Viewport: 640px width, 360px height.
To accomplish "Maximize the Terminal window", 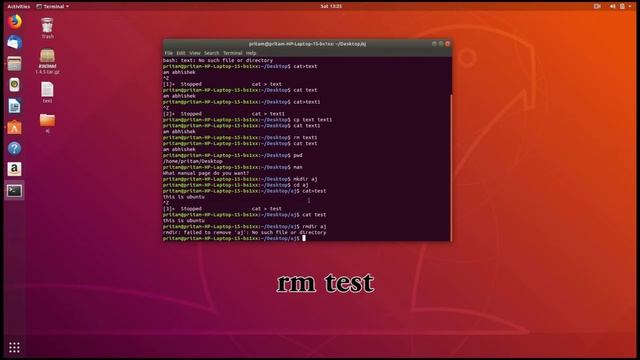I will [441, 44].
